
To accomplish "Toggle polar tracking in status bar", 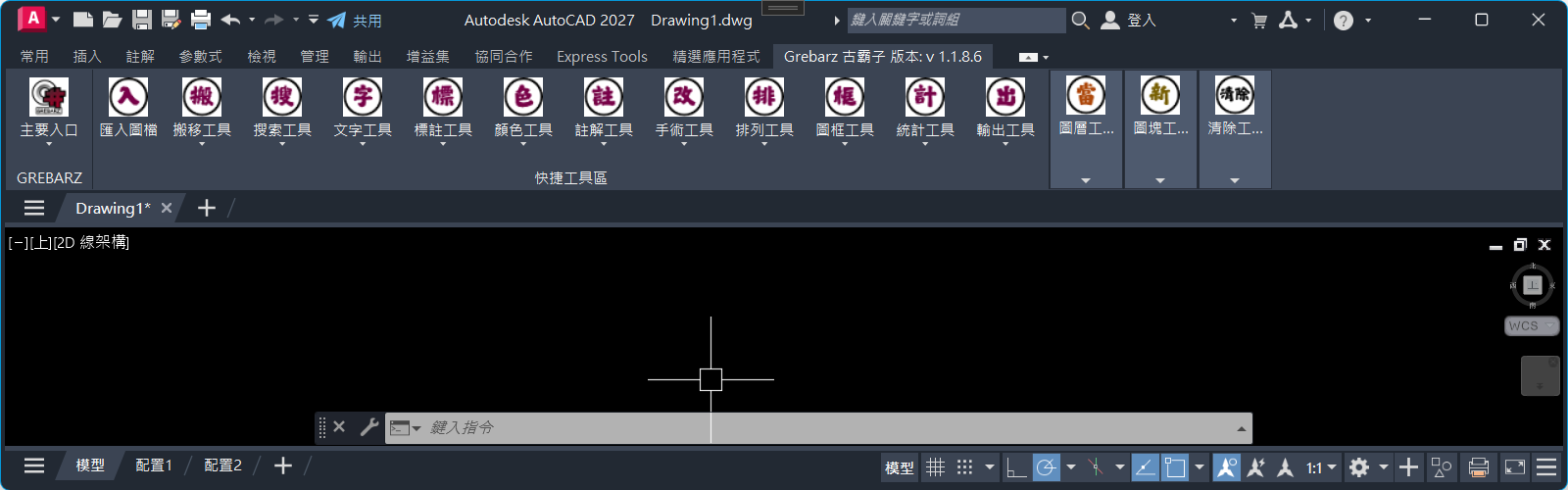I will point(1047,467).
